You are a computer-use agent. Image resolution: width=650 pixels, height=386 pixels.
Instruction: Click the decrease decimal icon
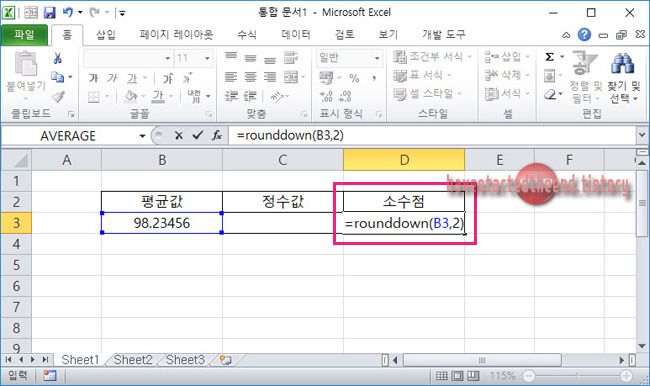345,97
